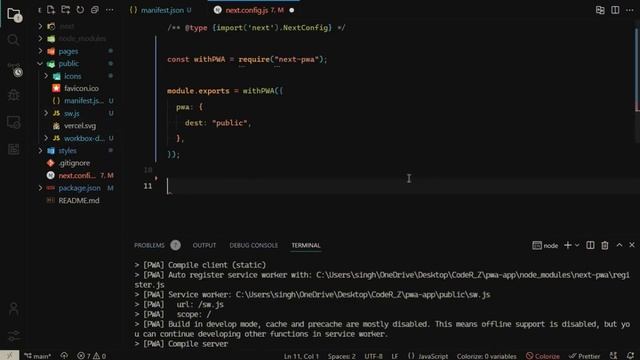
Task: Close unsaved dot on next.config.js tab
Action: pos(291,10)
